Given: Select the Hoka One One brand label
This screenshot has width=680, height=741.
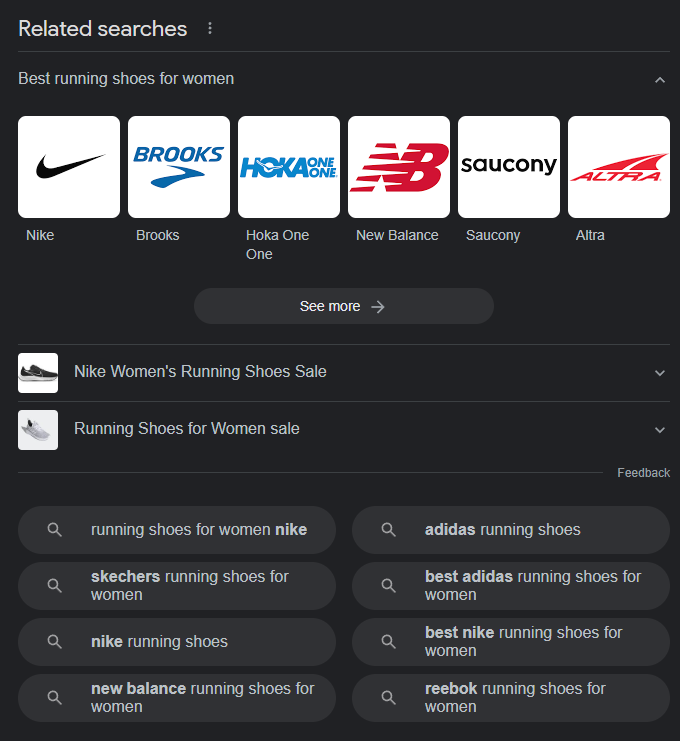Looking at the screenshot, I should [277, 244].
